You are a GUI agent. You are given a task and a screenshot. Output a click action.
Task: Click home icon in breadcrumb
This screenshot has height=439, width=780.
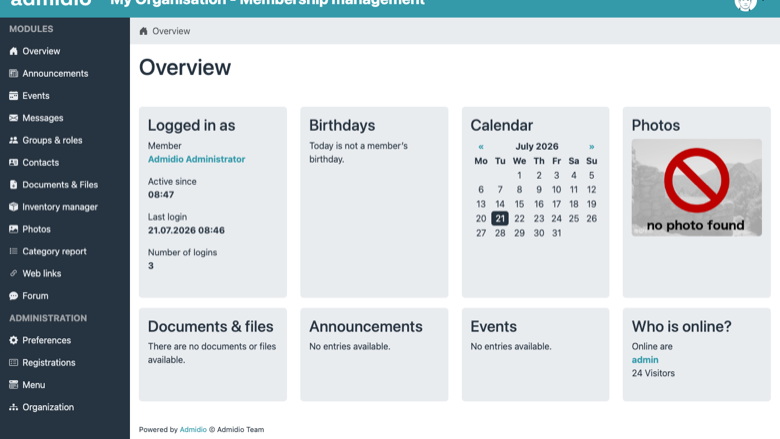143,31
